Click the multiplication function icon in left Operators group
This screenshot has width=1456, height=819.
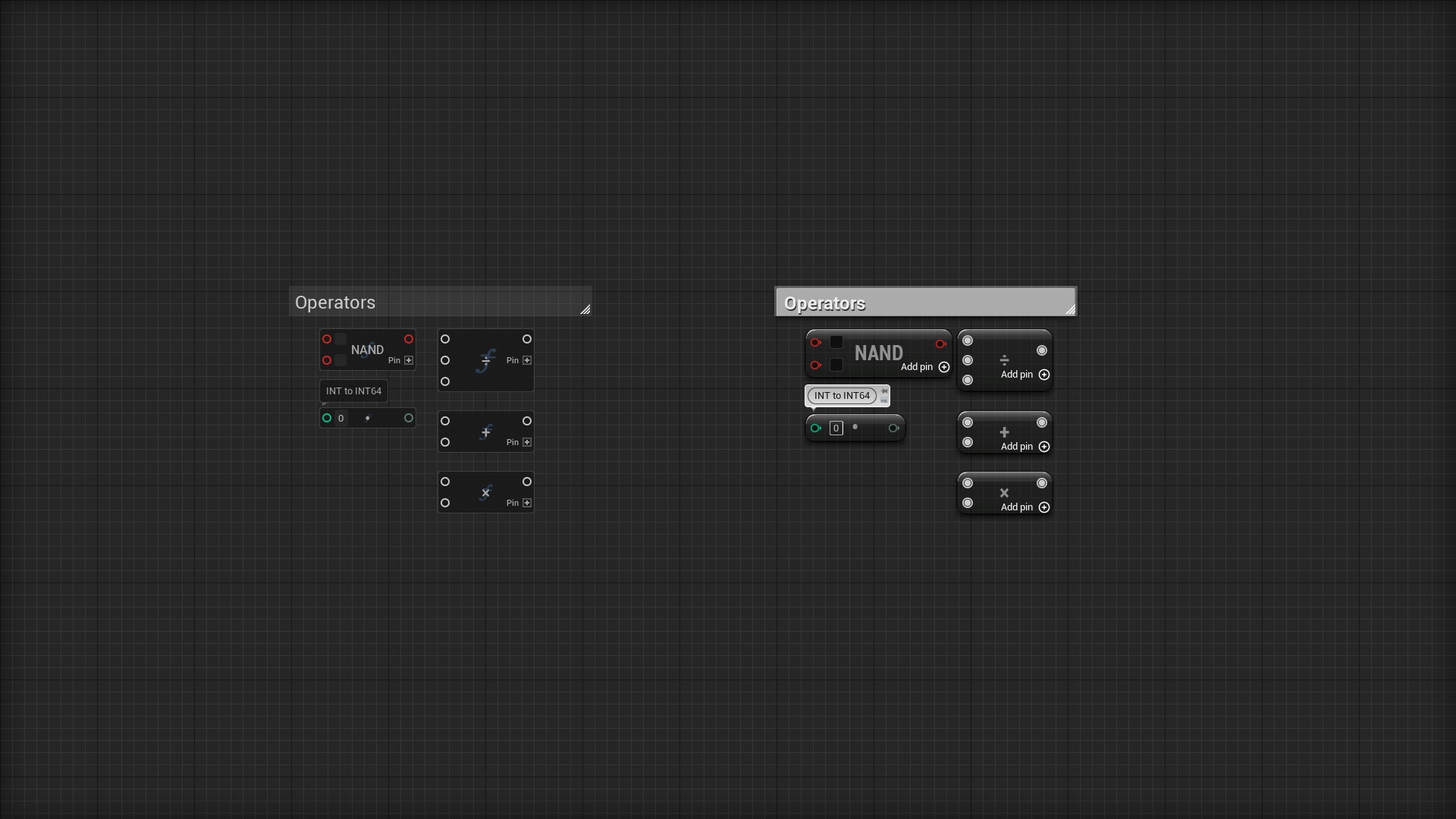[x=486, y=491]
